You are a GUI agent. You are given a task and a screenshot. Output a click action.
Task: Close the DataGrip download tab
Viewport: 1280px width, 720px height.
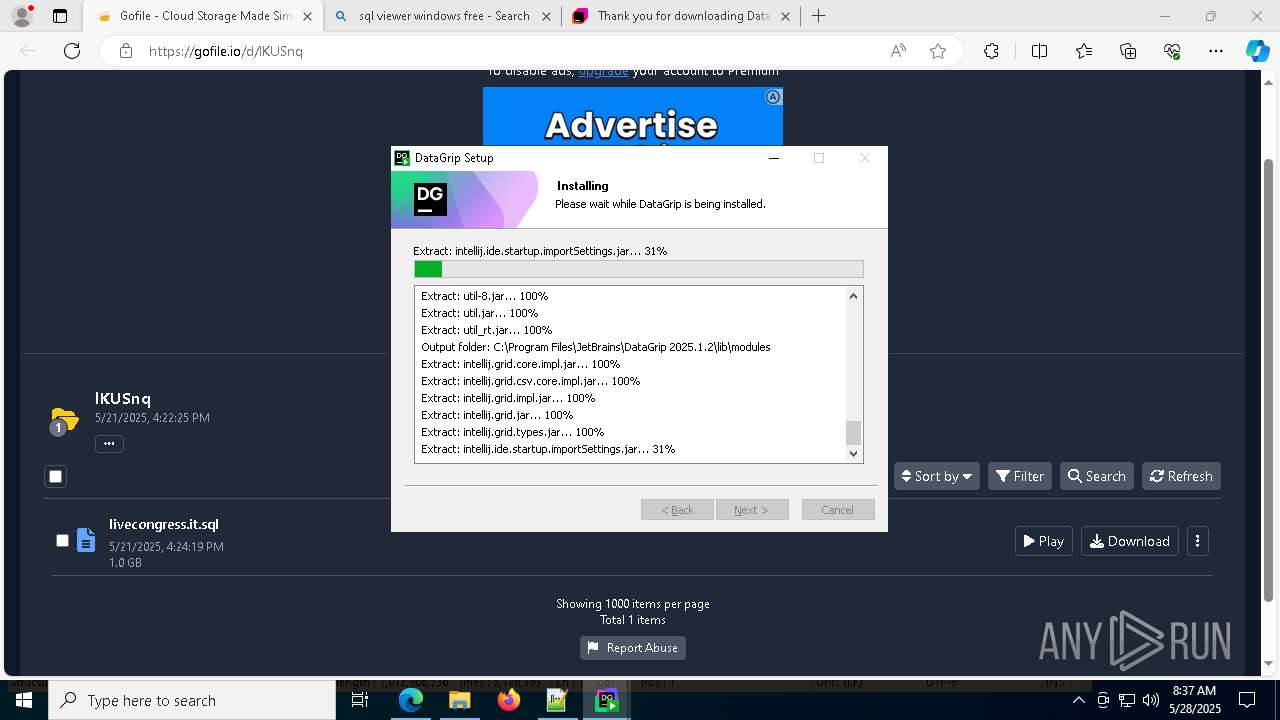coord(785,16)
